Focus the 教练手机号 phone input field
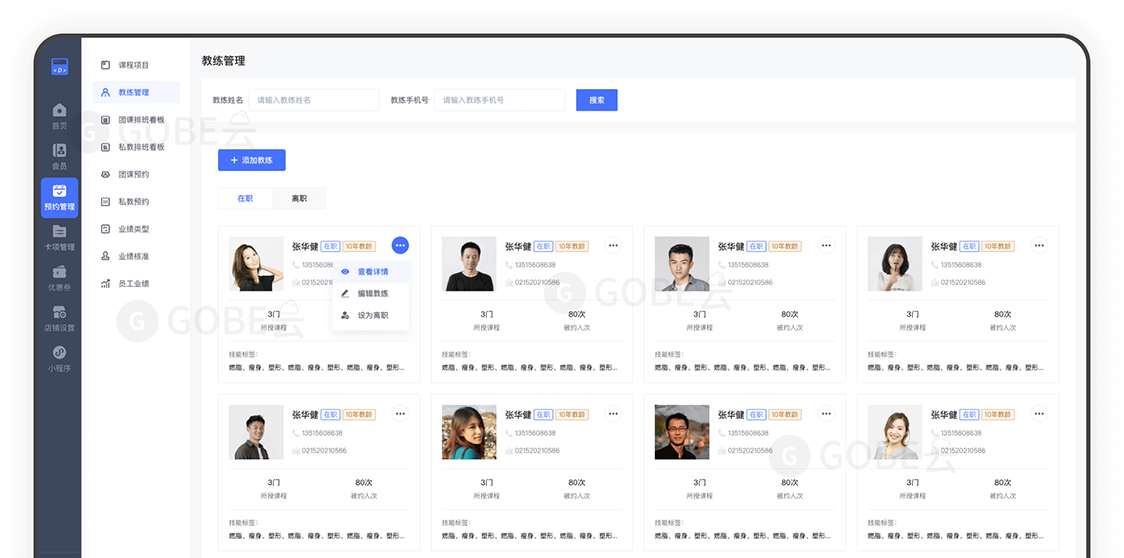This screenshot has height=558, width=1124. point(500,100)
